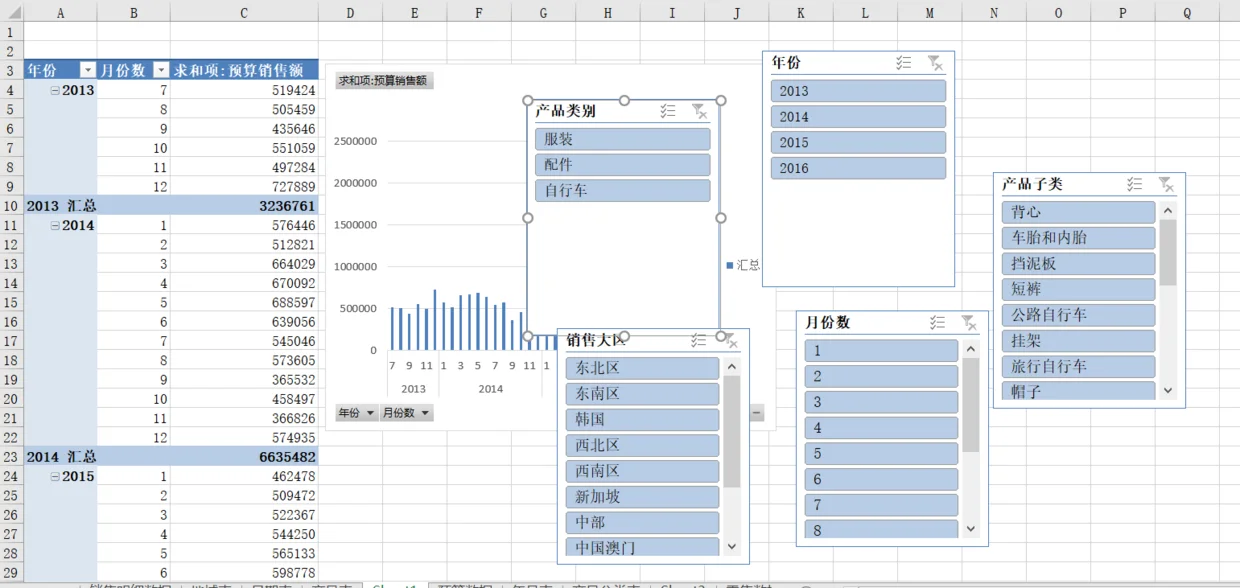Screen dimensions: 1240x588
Task: Click the 汇总 legend entry on the chart
Action: [743, 265]
